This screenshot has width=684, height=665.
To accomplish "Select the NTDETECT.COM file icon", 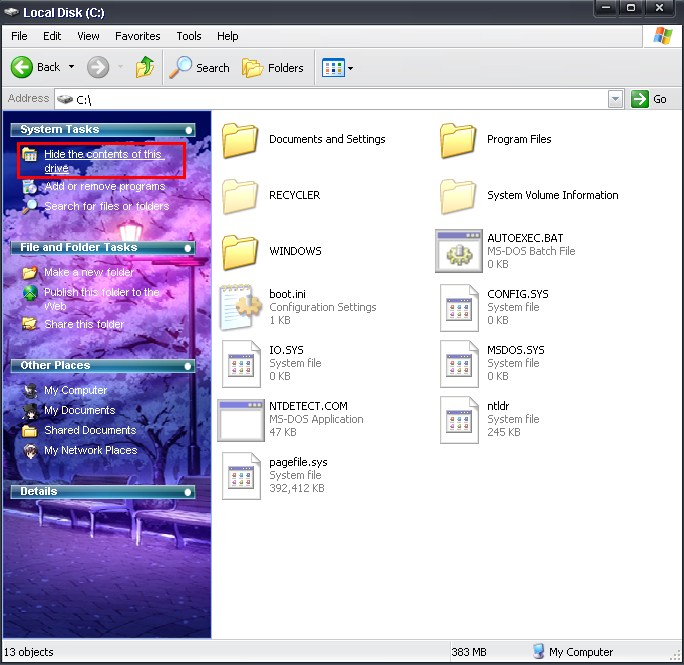I will point(241,420).
